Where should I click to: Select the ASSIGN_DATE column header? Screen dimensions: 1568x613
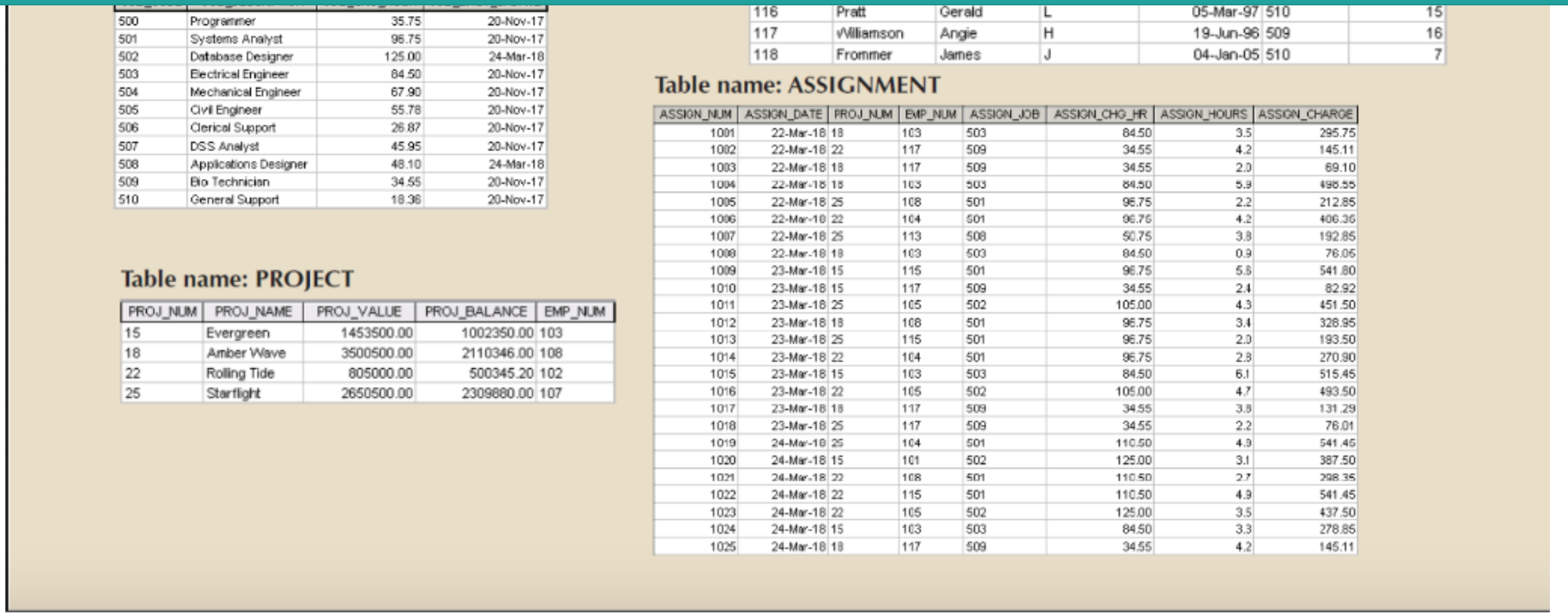783,115
